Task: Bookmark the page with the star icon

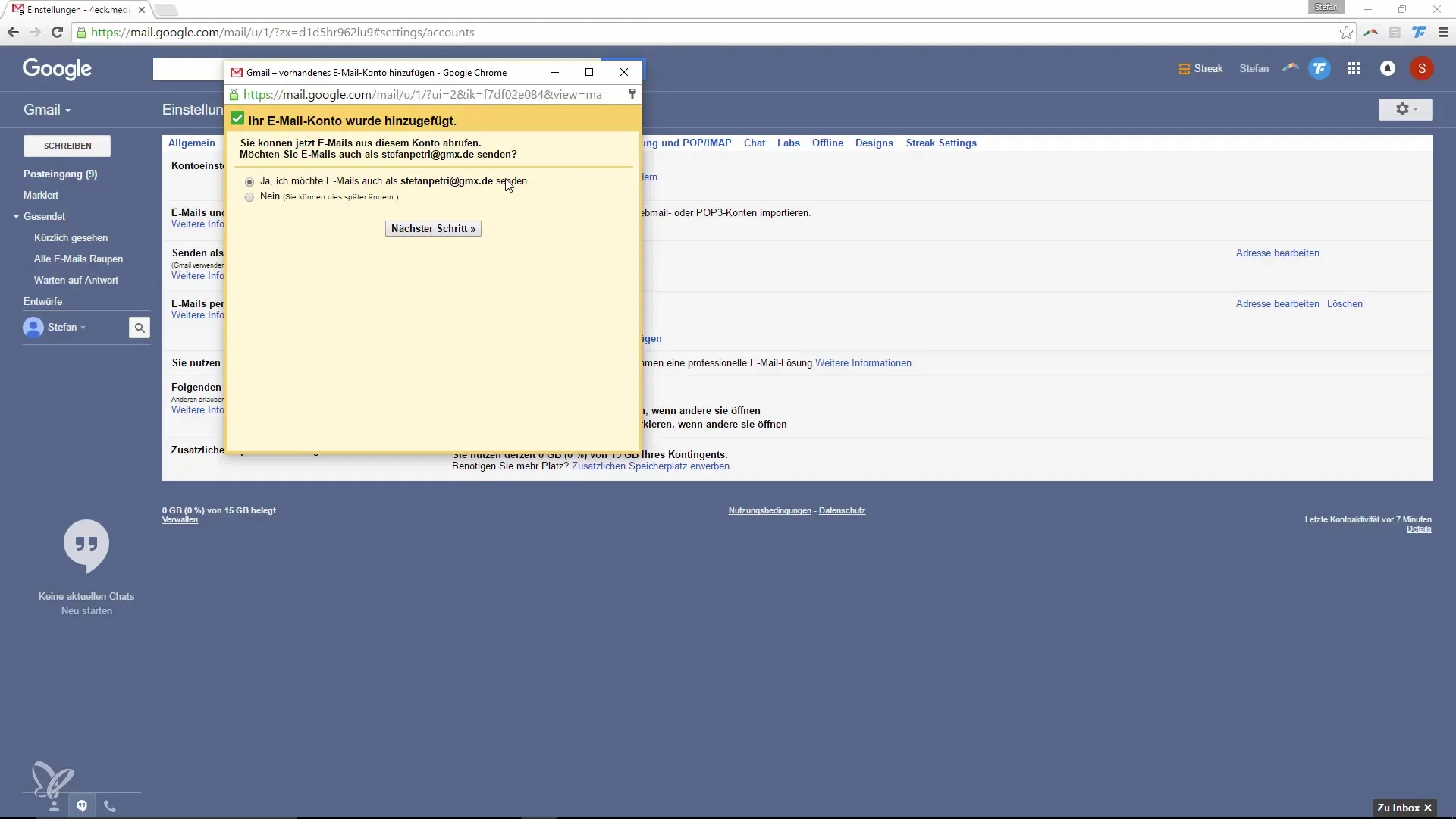Action: coord(1346,32)
